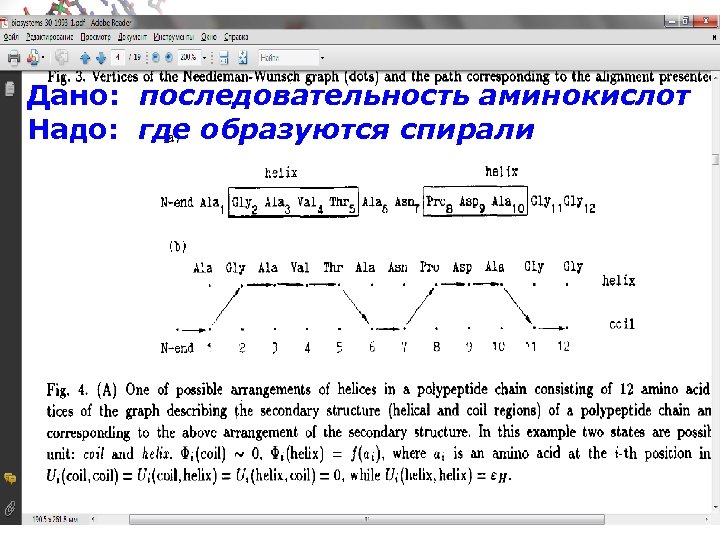The image size is (720, 540).
Task: Open the Окно menu
Action: pos(208,37)
